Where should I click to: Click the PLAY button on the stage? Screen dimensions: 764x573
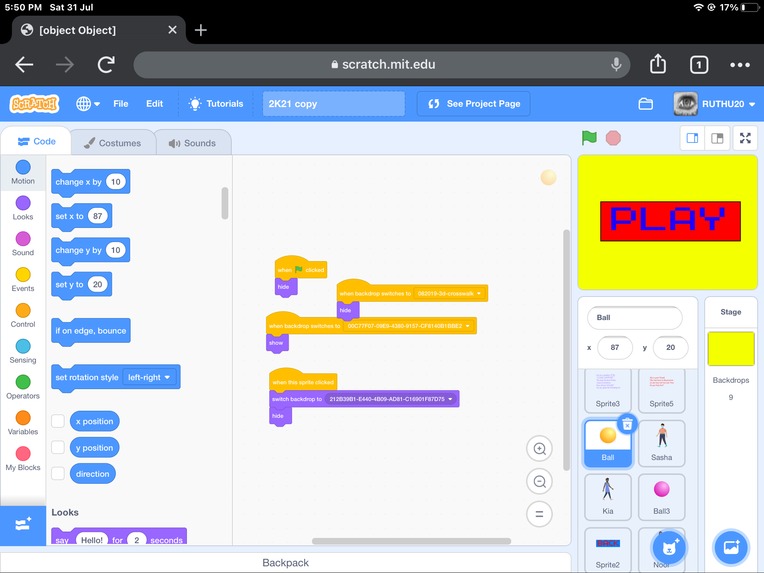tap(670, 221)
